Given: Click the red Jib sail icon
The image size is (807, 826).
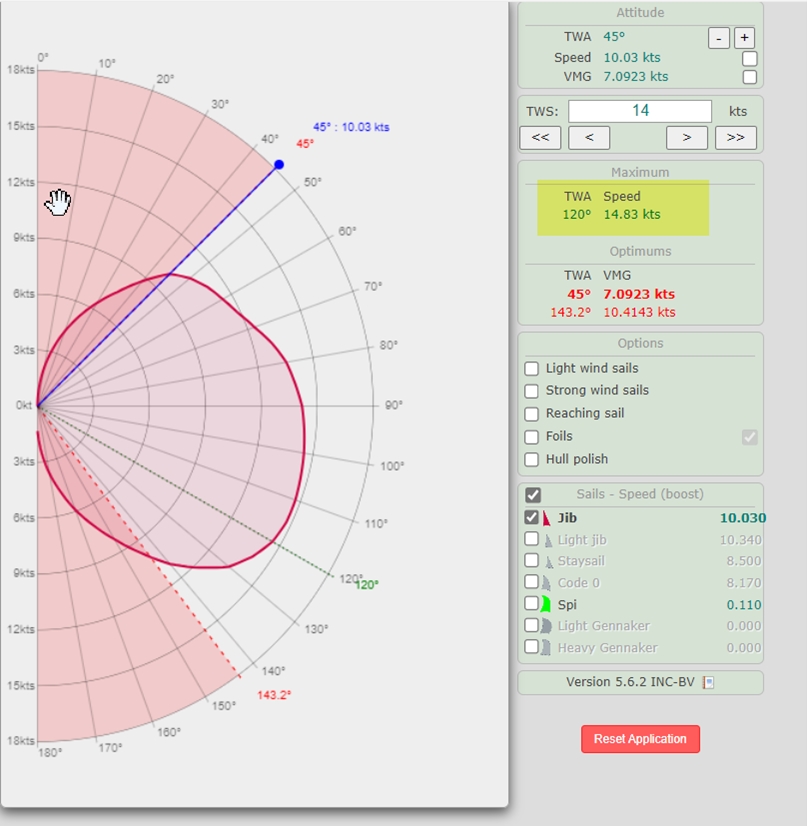Looking at the screenshot, I should (x=547, y=518).
